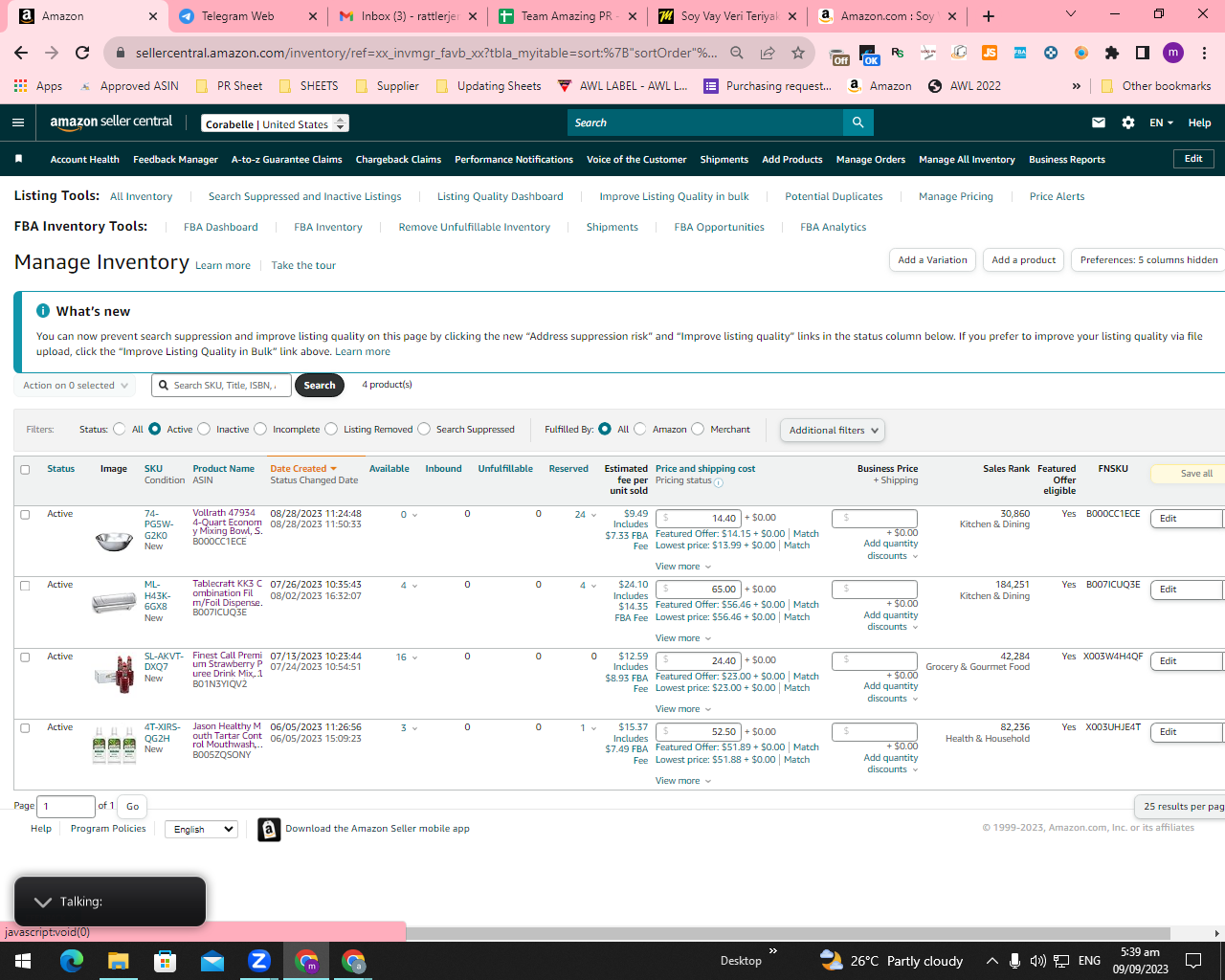Switch to the Telegram Web tab
The height and width of the screenshot is (980, 1225).
pyautogui.click(x=246, y=16)
